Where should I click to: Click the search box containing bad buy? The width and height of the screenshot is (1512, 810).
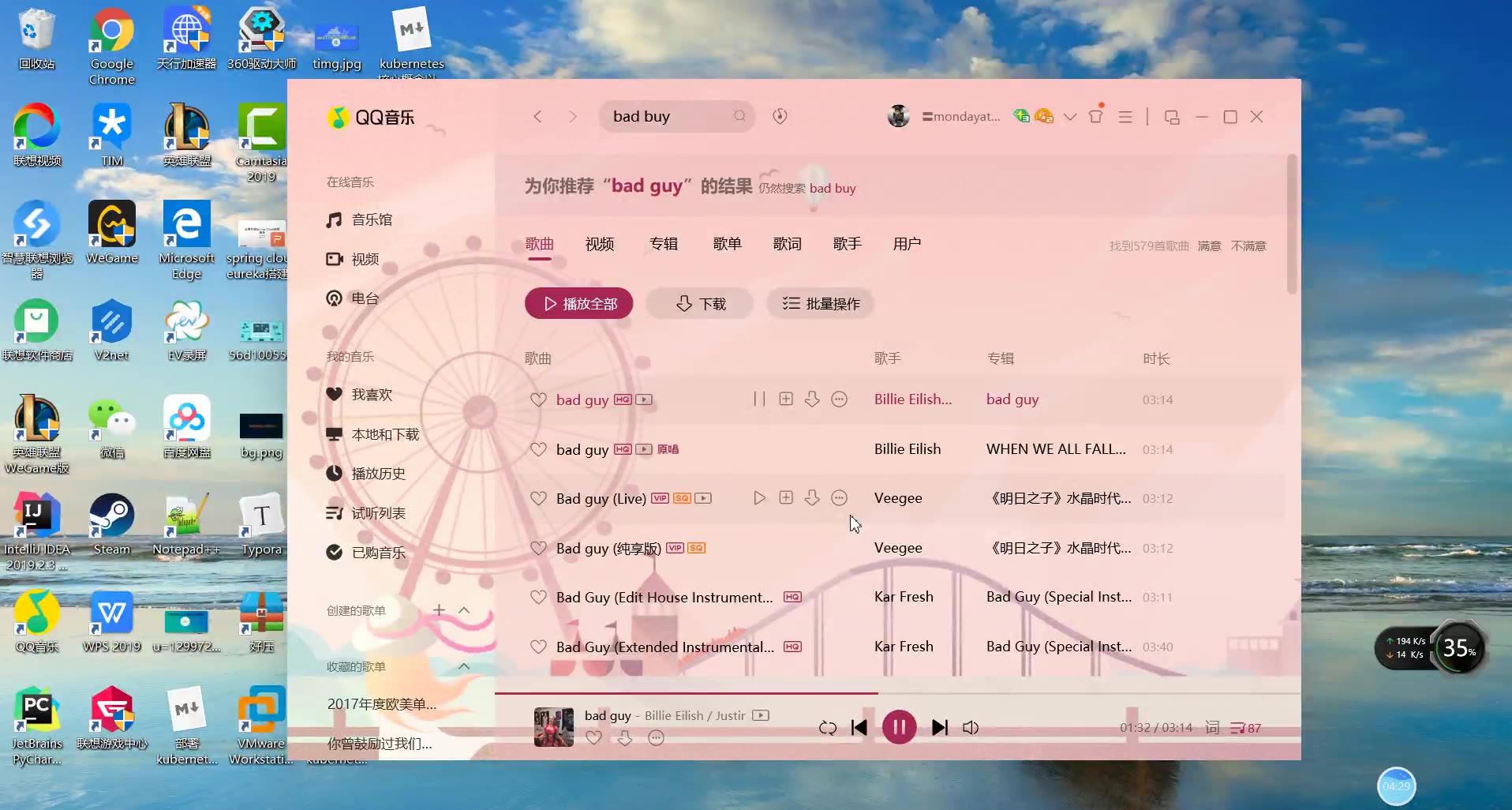676,116
